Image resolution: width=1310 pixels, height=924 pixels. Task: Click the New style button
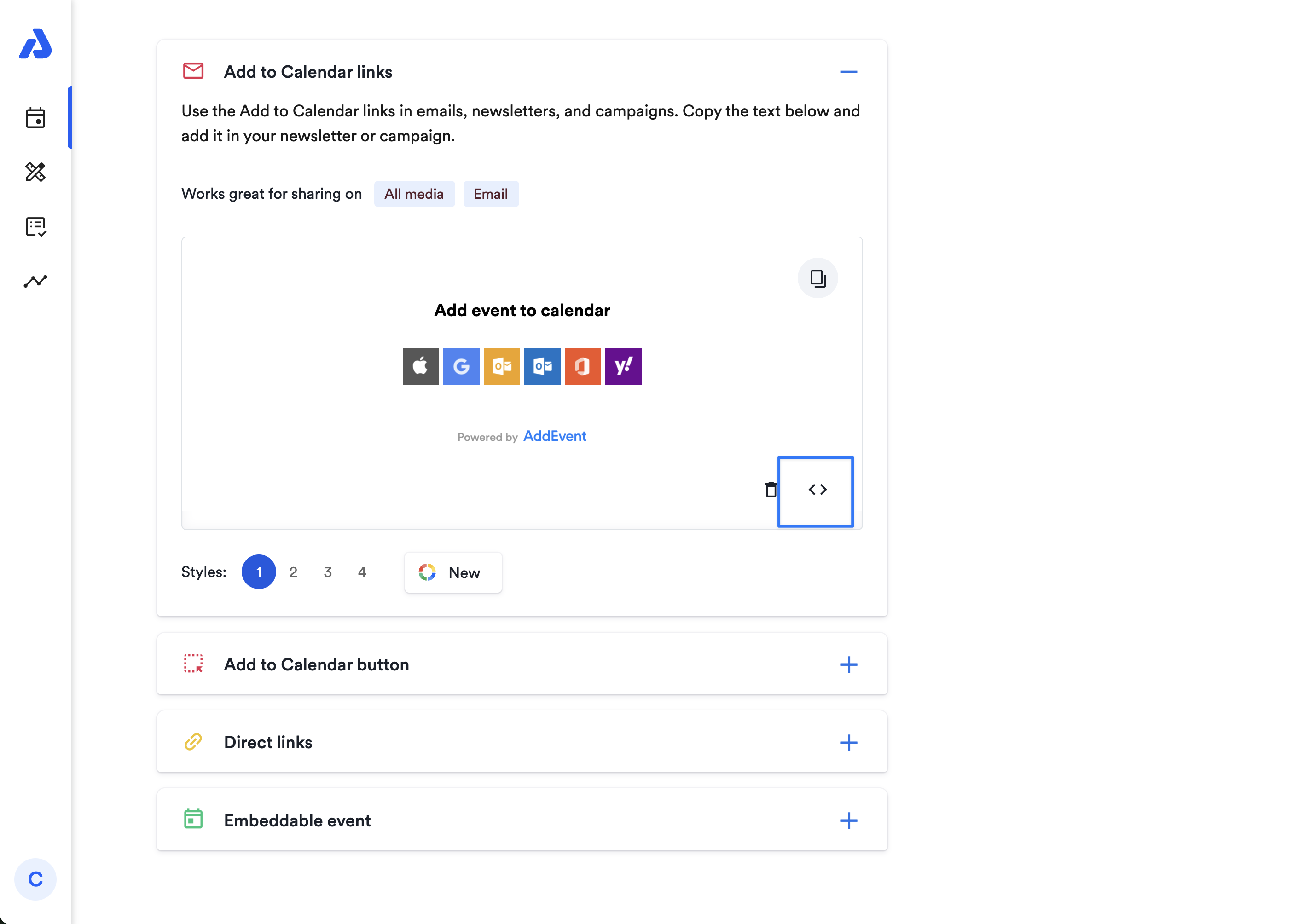pos(453,572)
